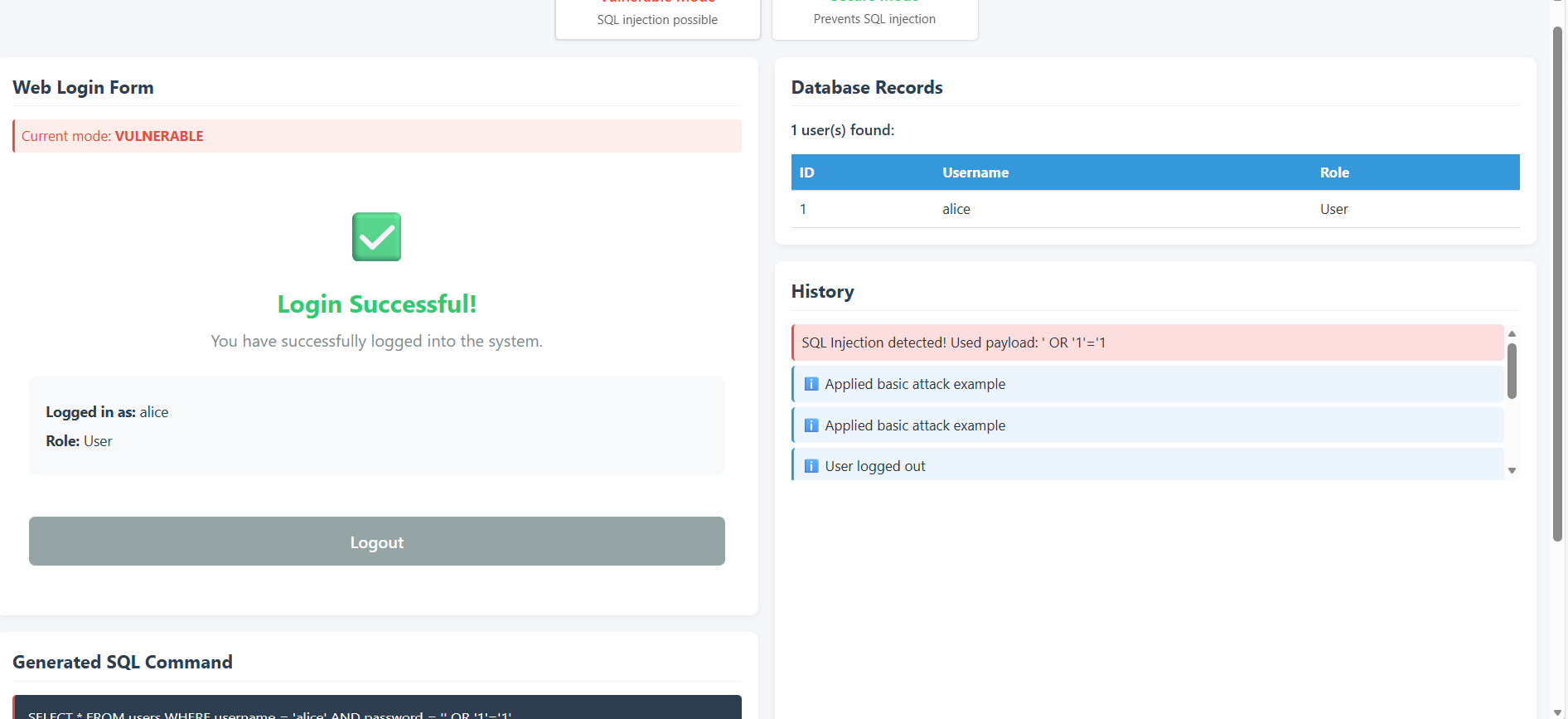
Task: Click info icon on first "Applied basic attack" entry
Action: [811, 384]
